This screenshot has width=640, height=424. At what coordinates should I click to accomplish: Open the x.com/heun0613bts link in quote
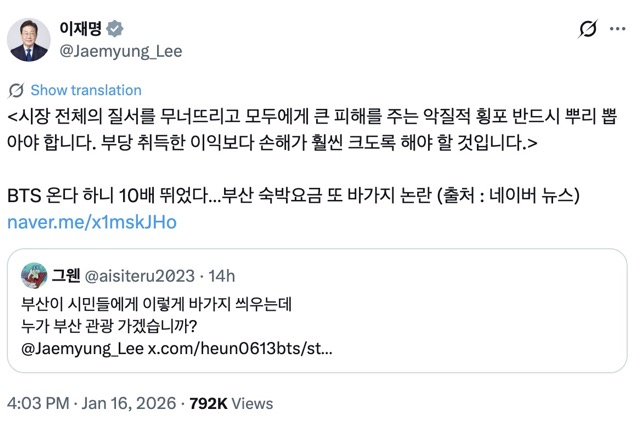coord(240,350)
